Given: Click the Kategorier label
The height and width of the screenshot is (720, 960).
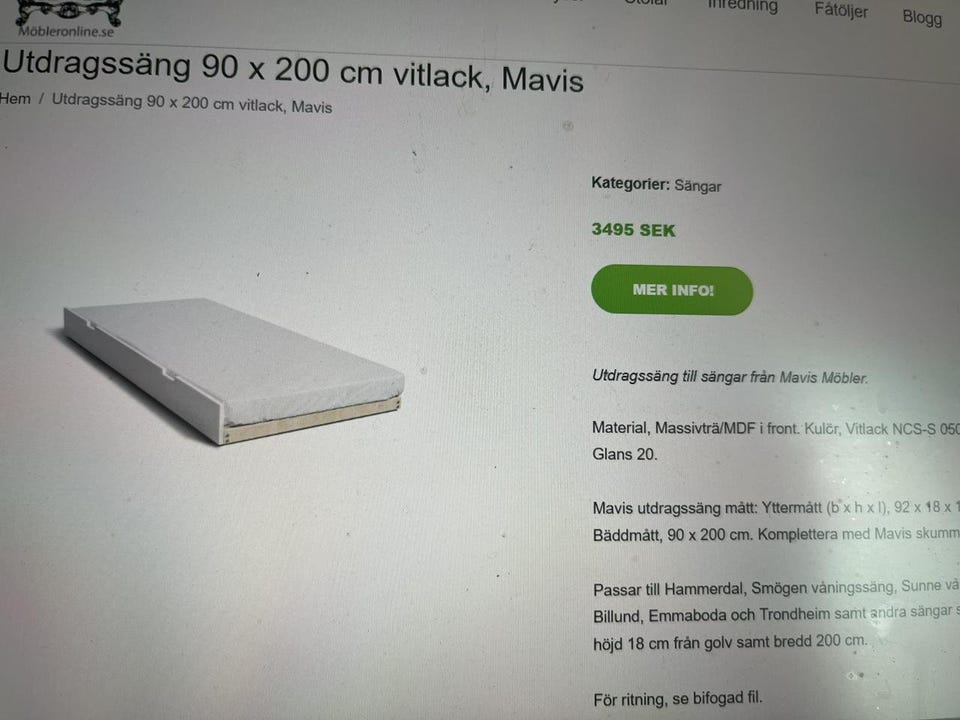Looking at the screenshot, I should (x=631, y=183).
